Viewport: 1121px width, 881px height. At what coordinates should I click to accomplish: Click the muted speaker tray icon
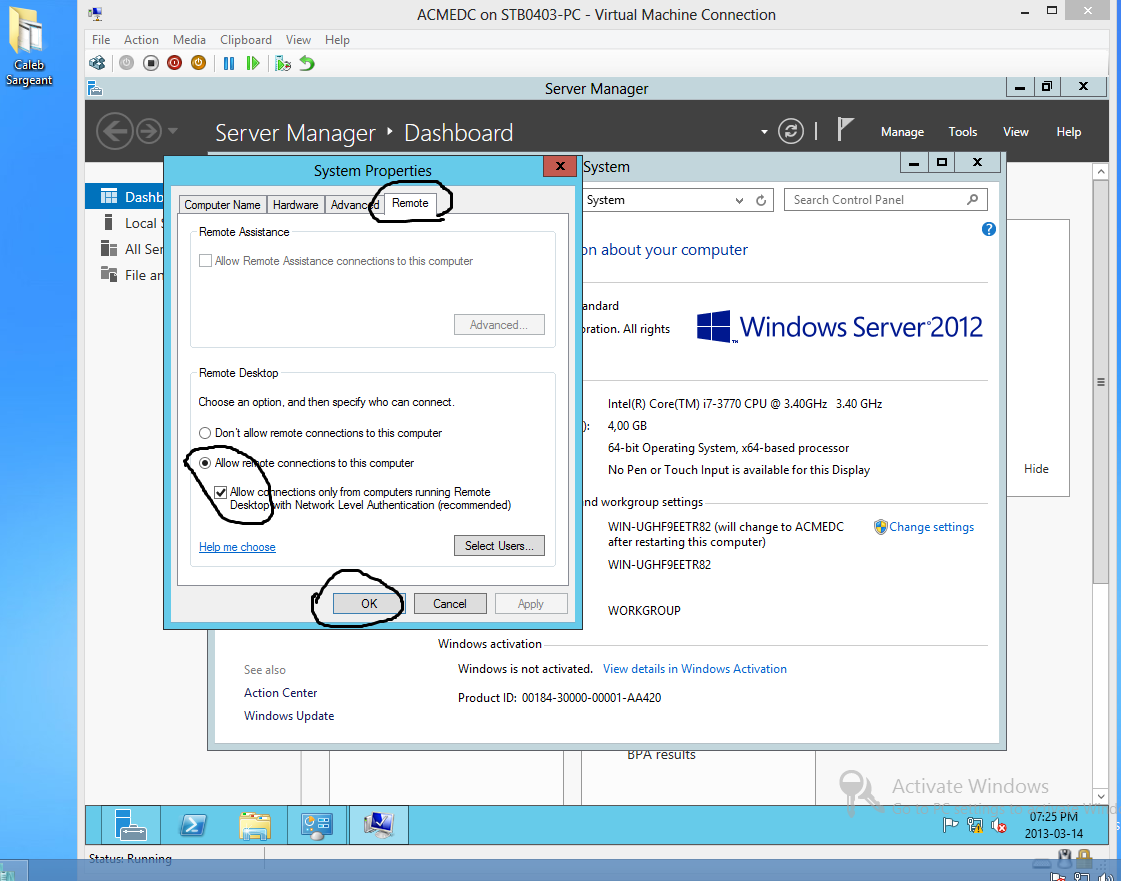[x=999, y=825]
